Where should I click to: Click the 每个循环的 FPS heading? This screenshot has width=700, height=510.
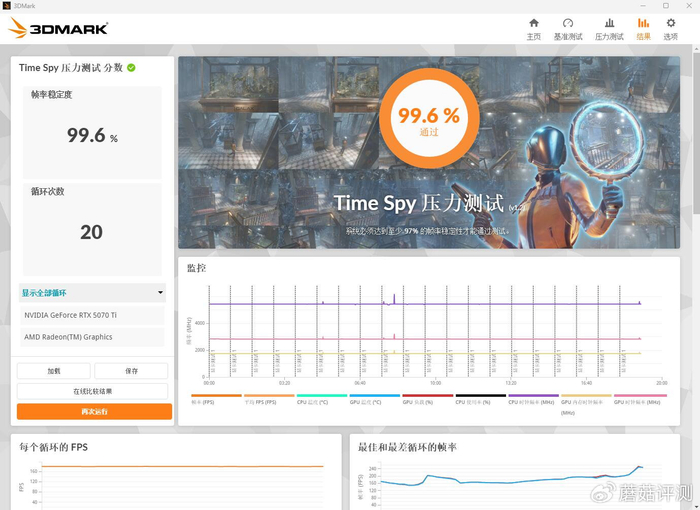point(54,447)
